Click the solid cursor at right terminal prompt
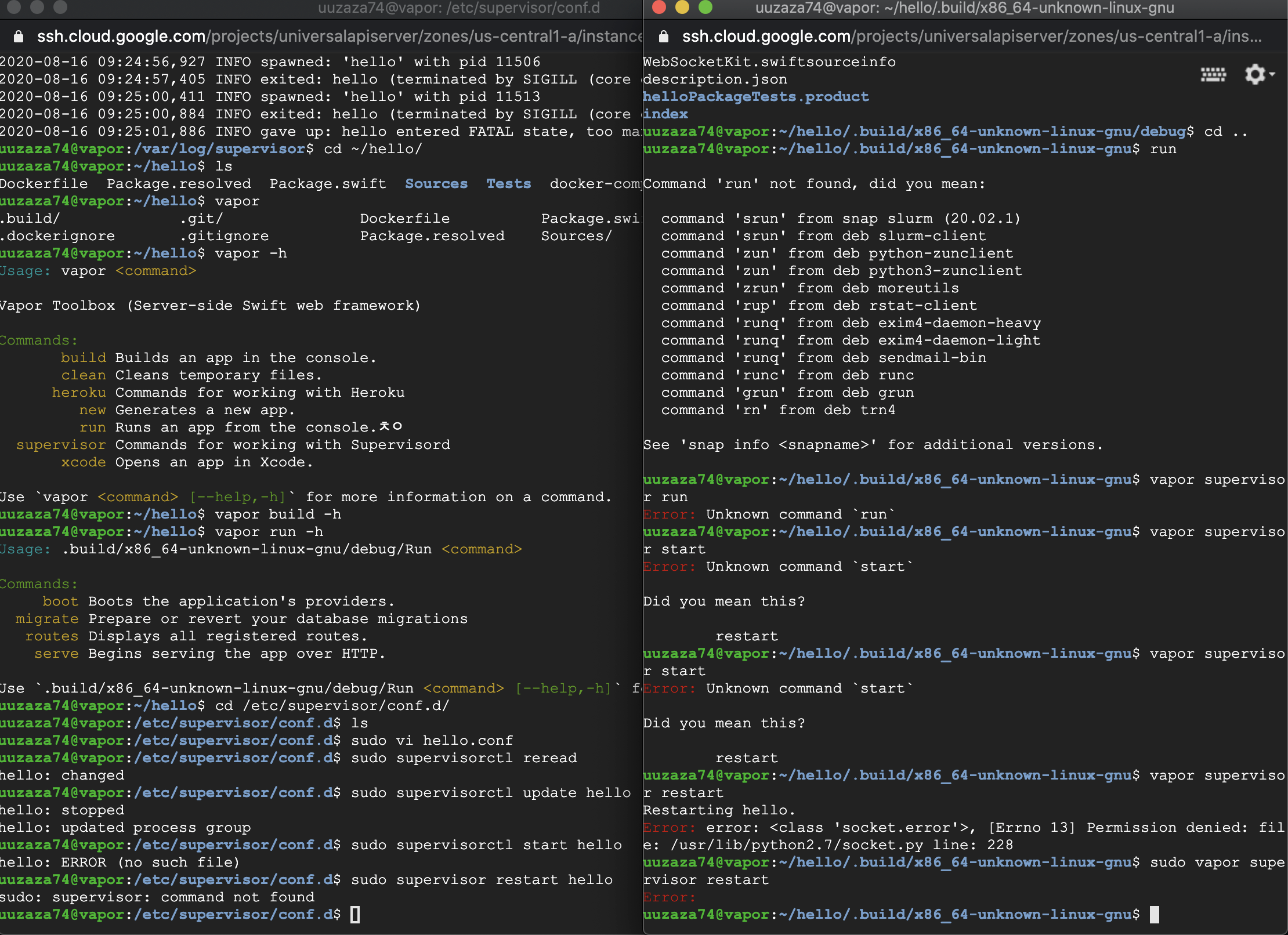The height and width of the screenshot is (935, 1288). tap(1155, 915)
